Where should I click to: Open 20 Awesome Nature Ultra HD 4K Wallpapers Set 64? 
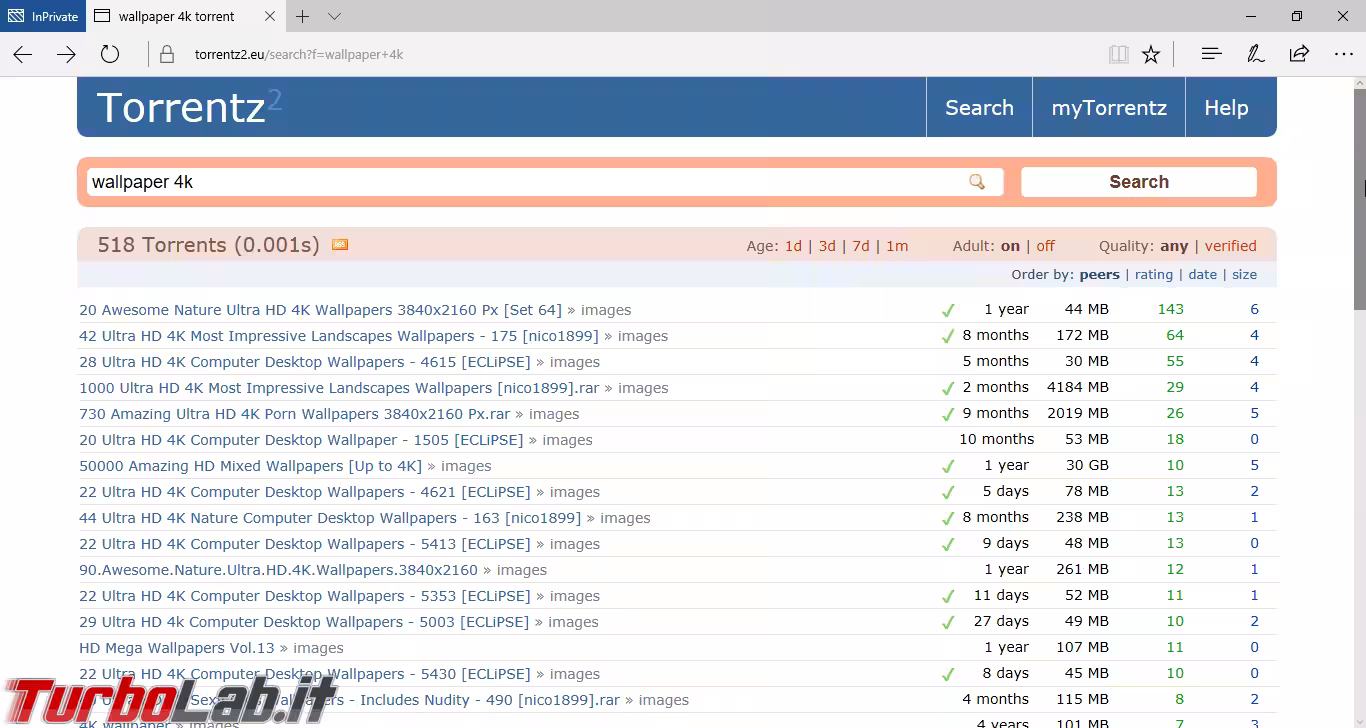click(320, 310)
